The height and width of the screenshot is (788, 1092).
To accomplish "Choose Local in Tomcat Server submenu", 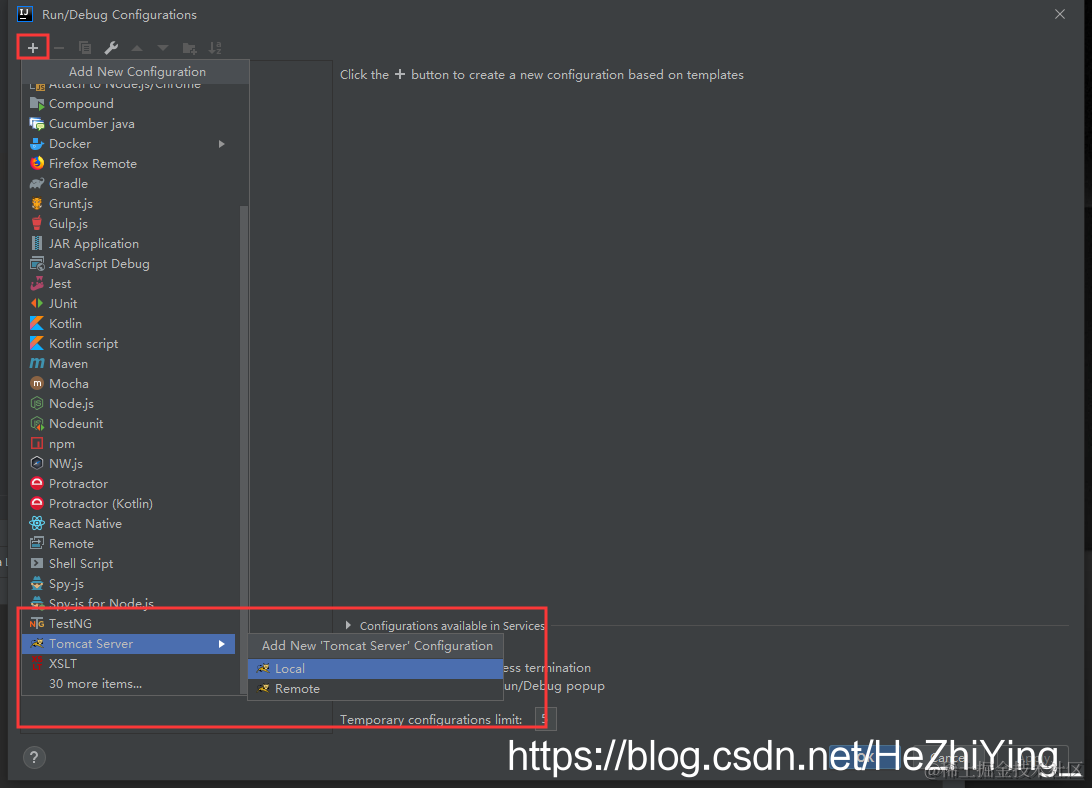I will pyautogui.click(x=375, y=669).
